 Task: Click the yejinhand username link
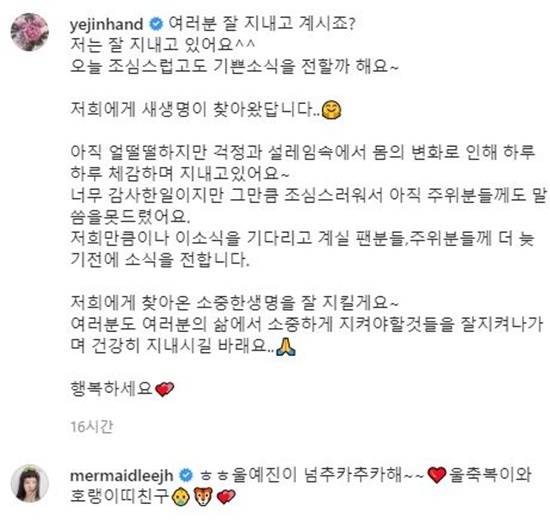(107, 24)
